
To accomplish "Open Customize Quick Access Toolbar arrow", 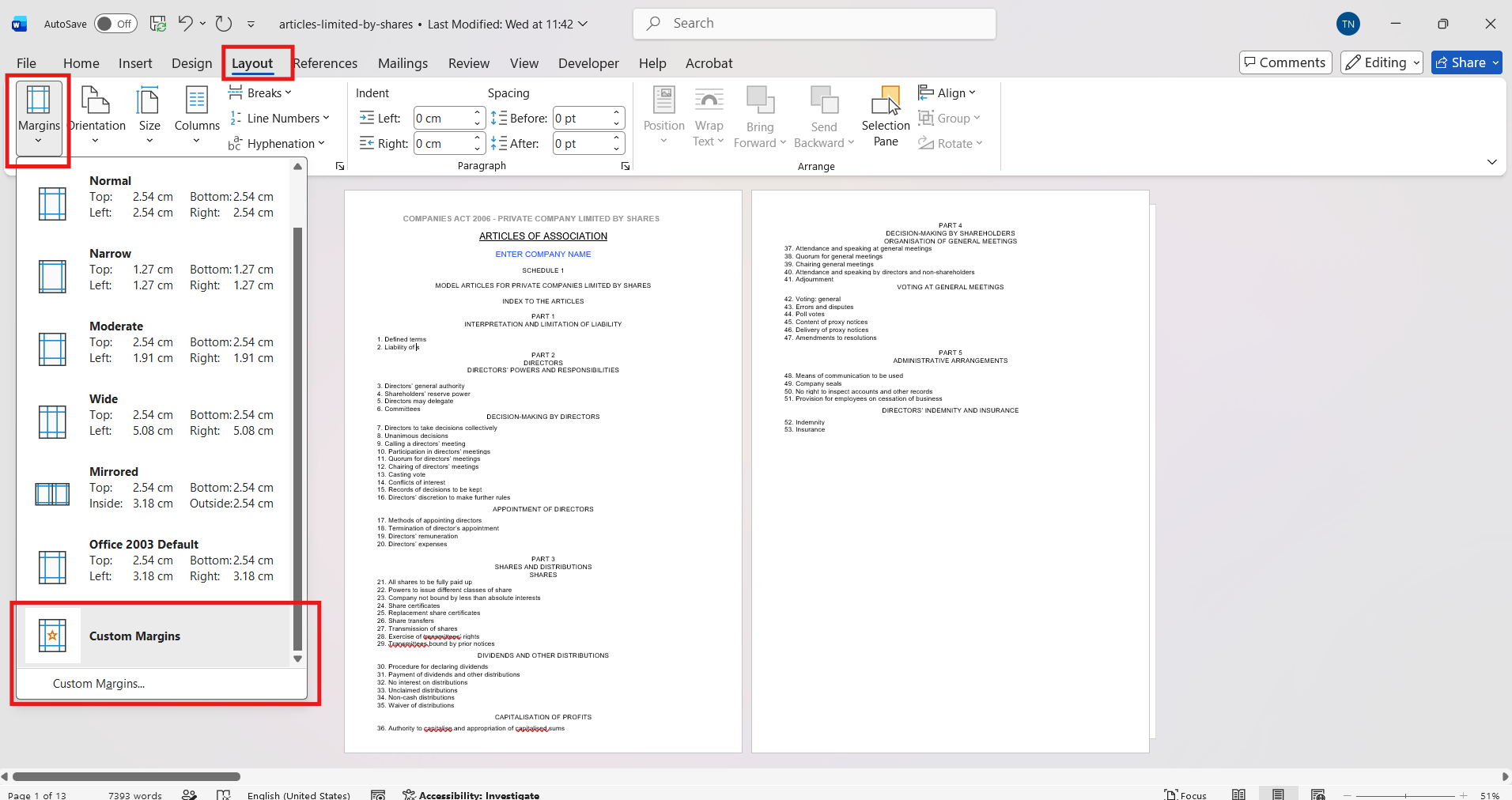I will (x=251, y=25).
